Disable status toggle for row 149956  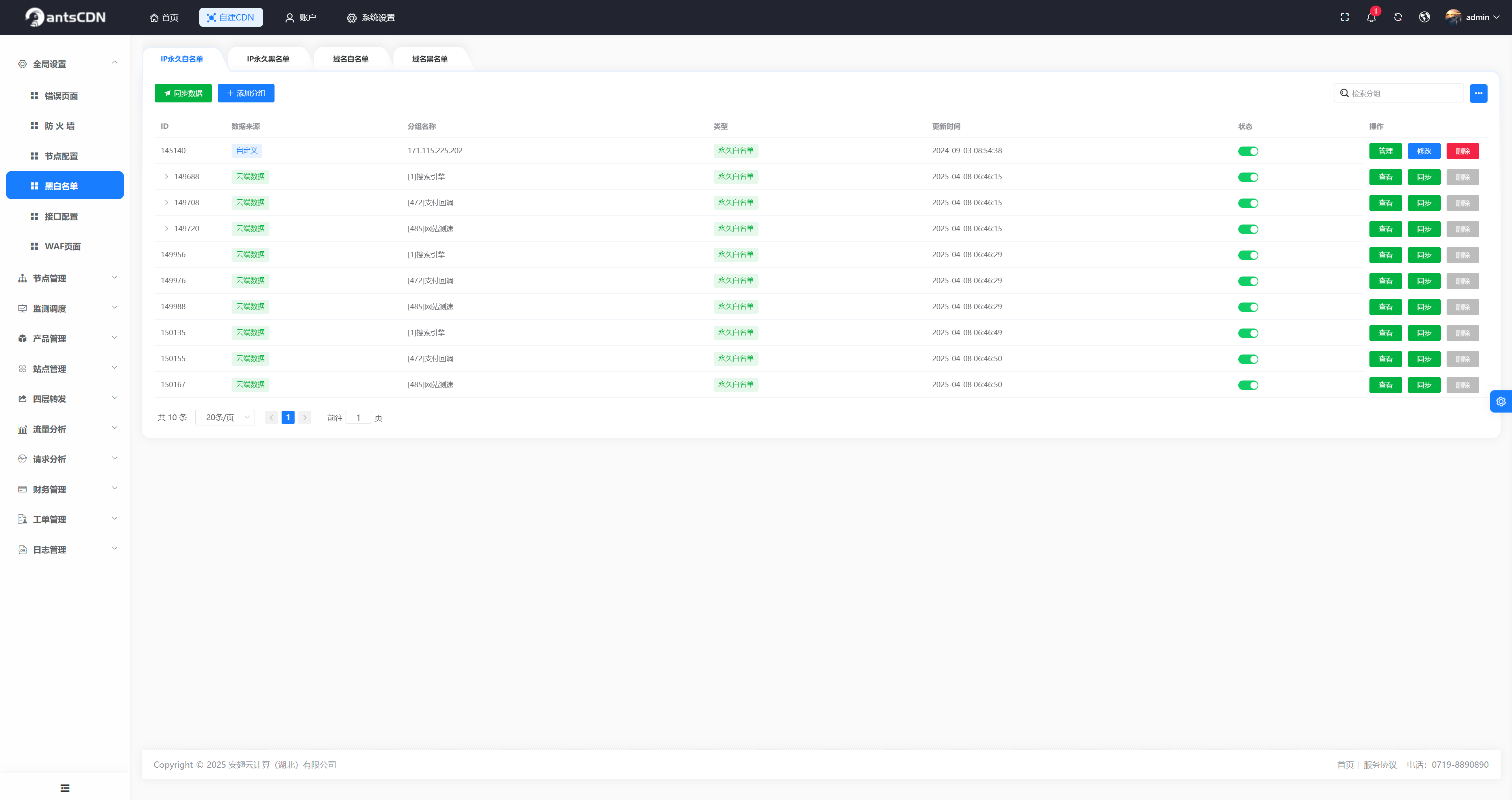tap(1248, 255)
